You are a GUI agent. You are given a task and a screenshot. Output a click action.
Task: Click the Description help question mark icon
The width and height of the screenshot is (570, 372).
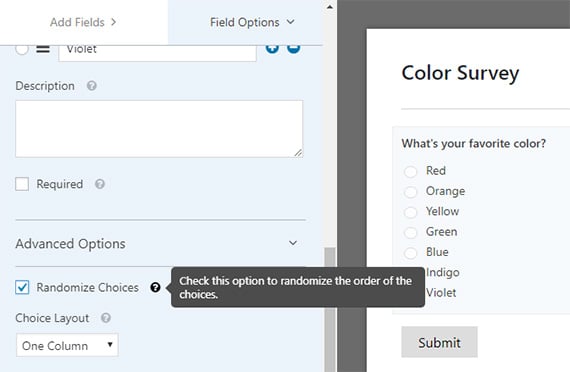92,86
